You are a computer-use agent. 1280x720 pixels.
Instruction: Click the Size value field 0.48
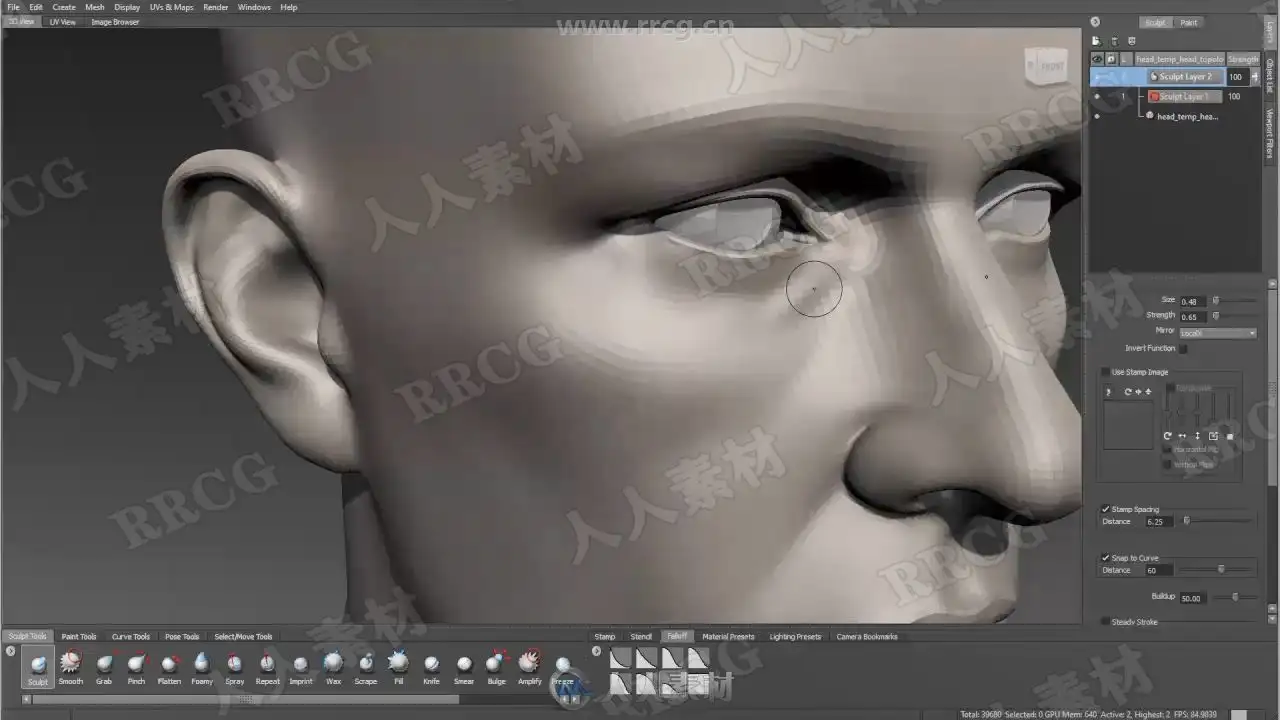[x=1193, y=301]
